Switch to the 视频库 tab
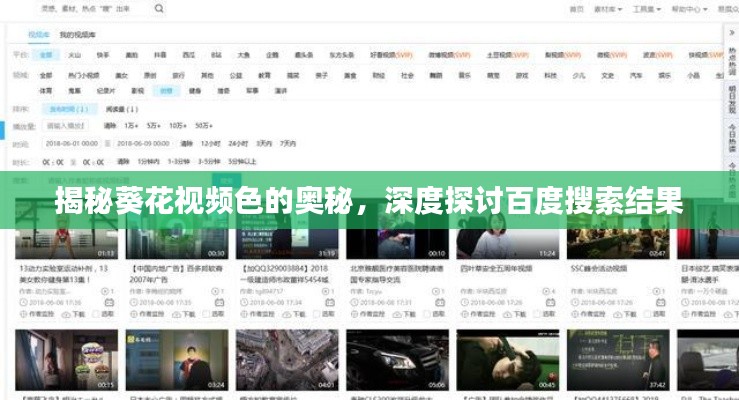This screenshot has width=739, height=400. 39,34
